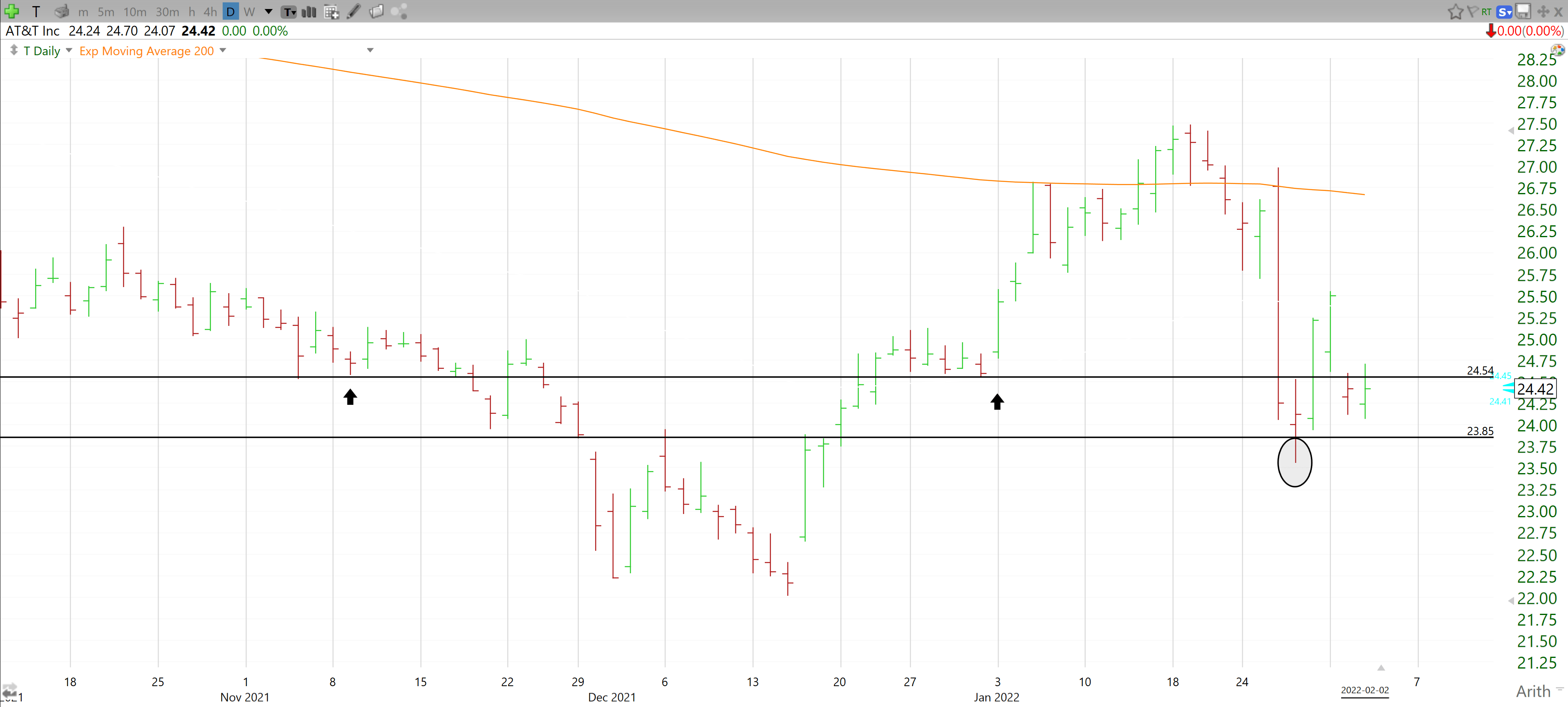1568x707 pixels.
Task: Click the bold 24.42 last price value
Action: pos(198,31)
